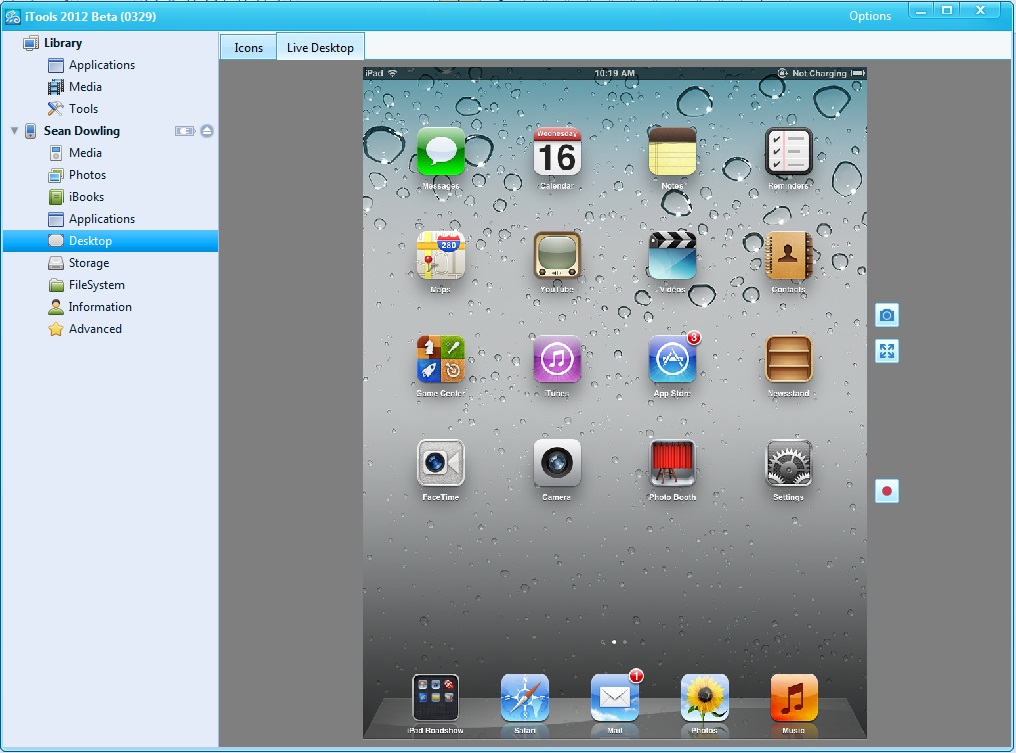1016x753 pixels.
Task: Open Mail from the dock
Action: point(614,698)
